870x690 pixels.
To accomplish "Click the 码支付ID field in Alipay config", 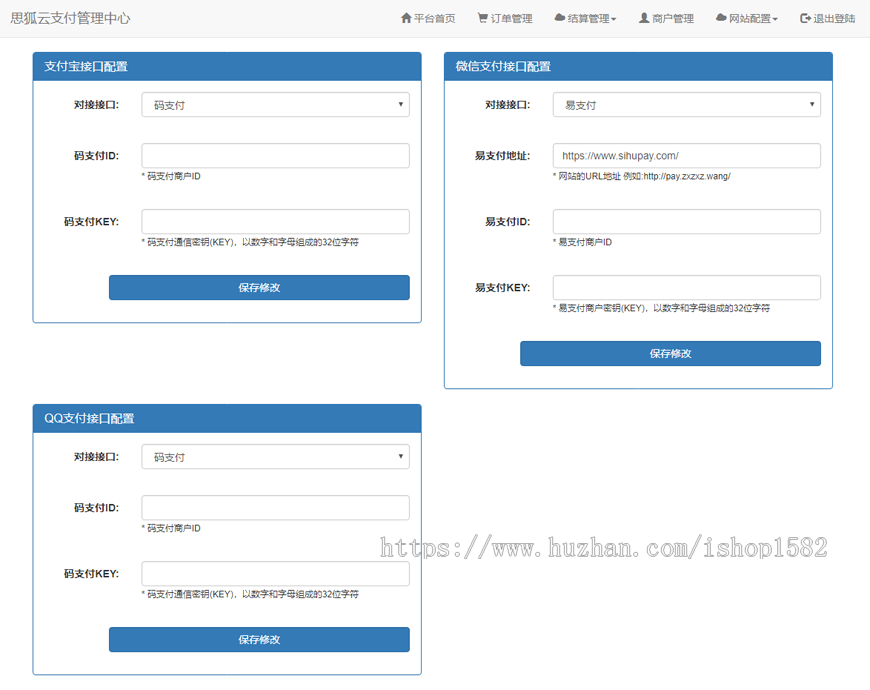I will coord(275,156).
